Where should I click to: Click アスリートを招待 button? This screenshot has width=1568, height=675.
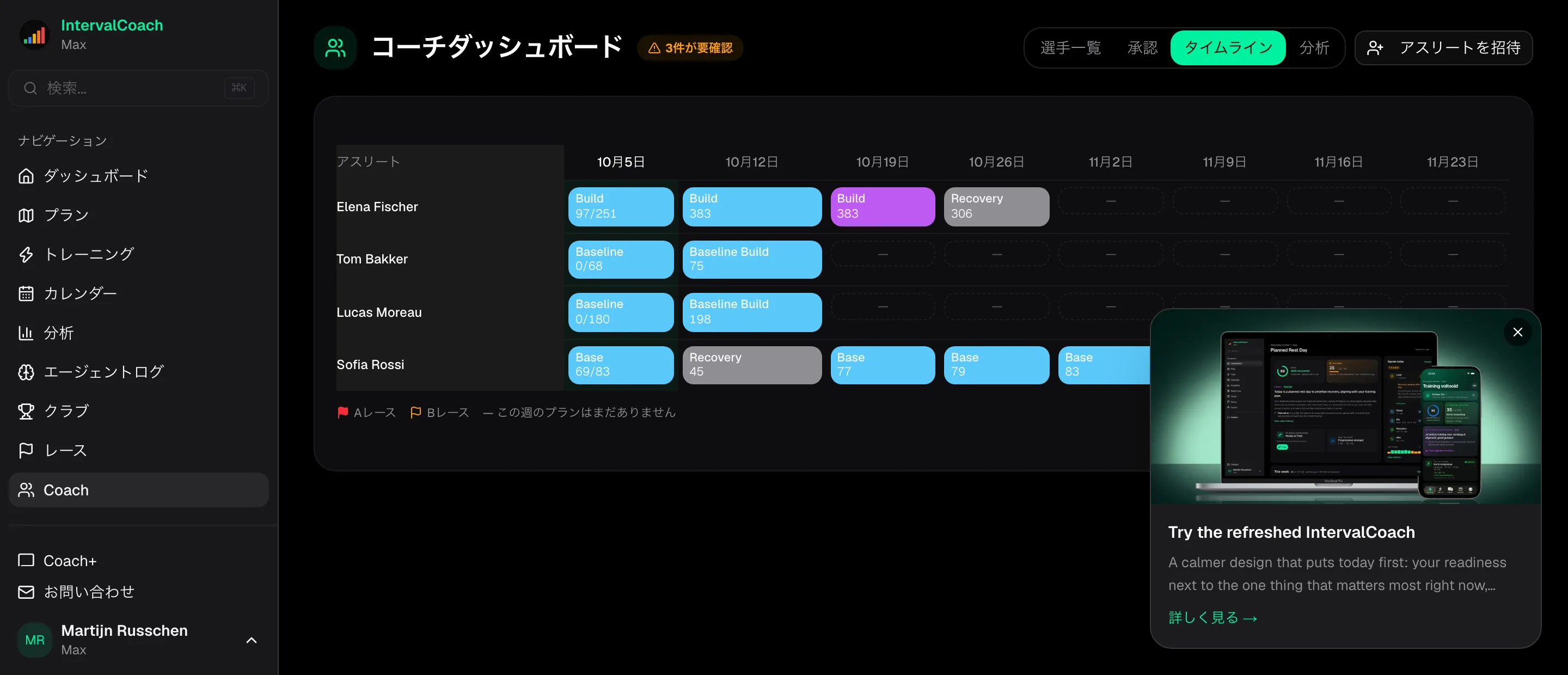click(1444, 47)
